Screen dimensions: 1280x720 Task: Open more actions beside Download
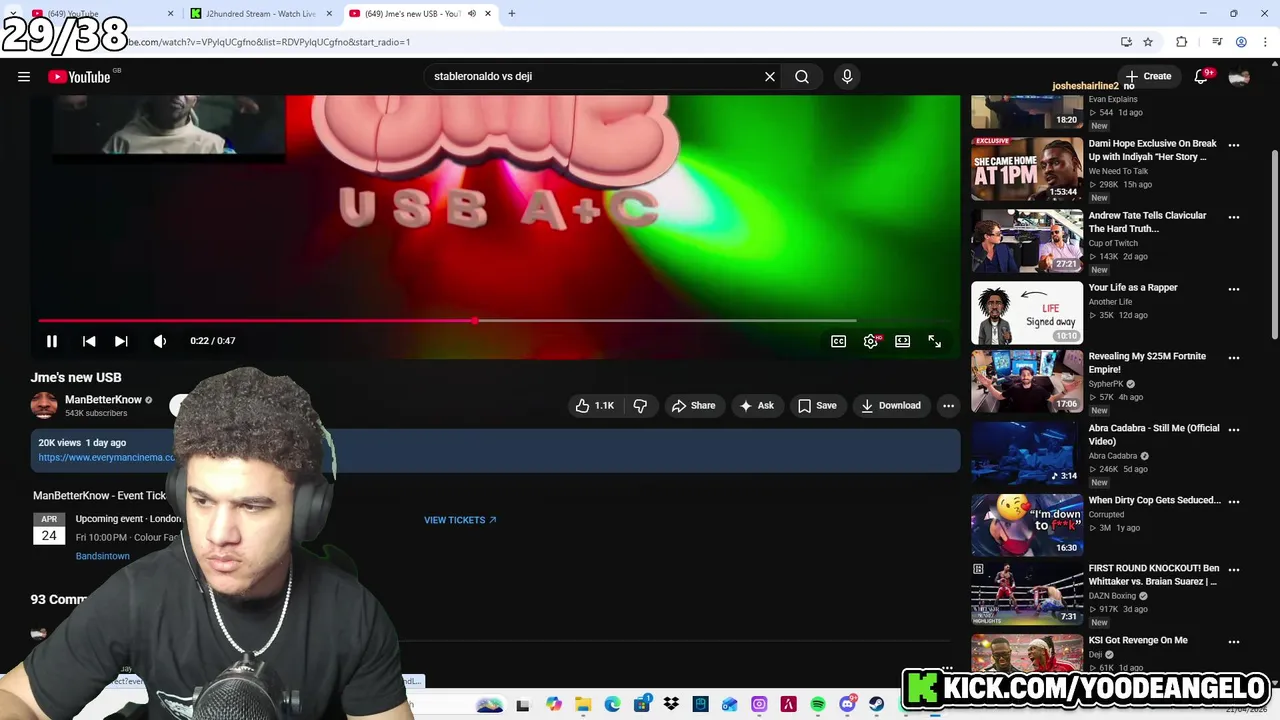coord(948,405)
